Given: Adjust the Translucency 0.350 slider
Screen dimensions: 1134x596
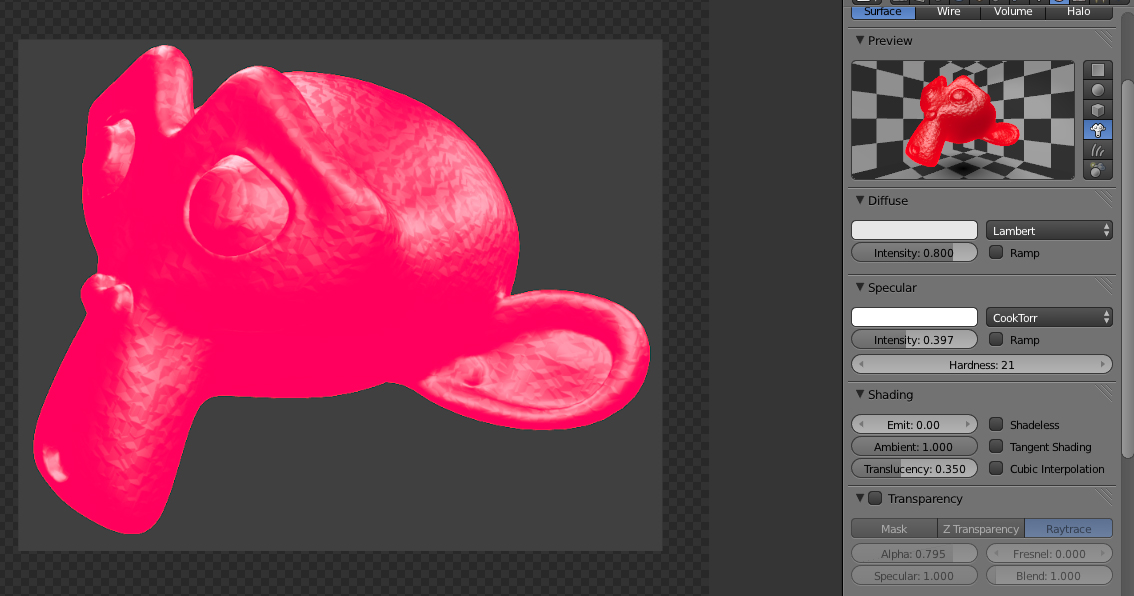Looking at the screenshot, I should pos(914,469).
